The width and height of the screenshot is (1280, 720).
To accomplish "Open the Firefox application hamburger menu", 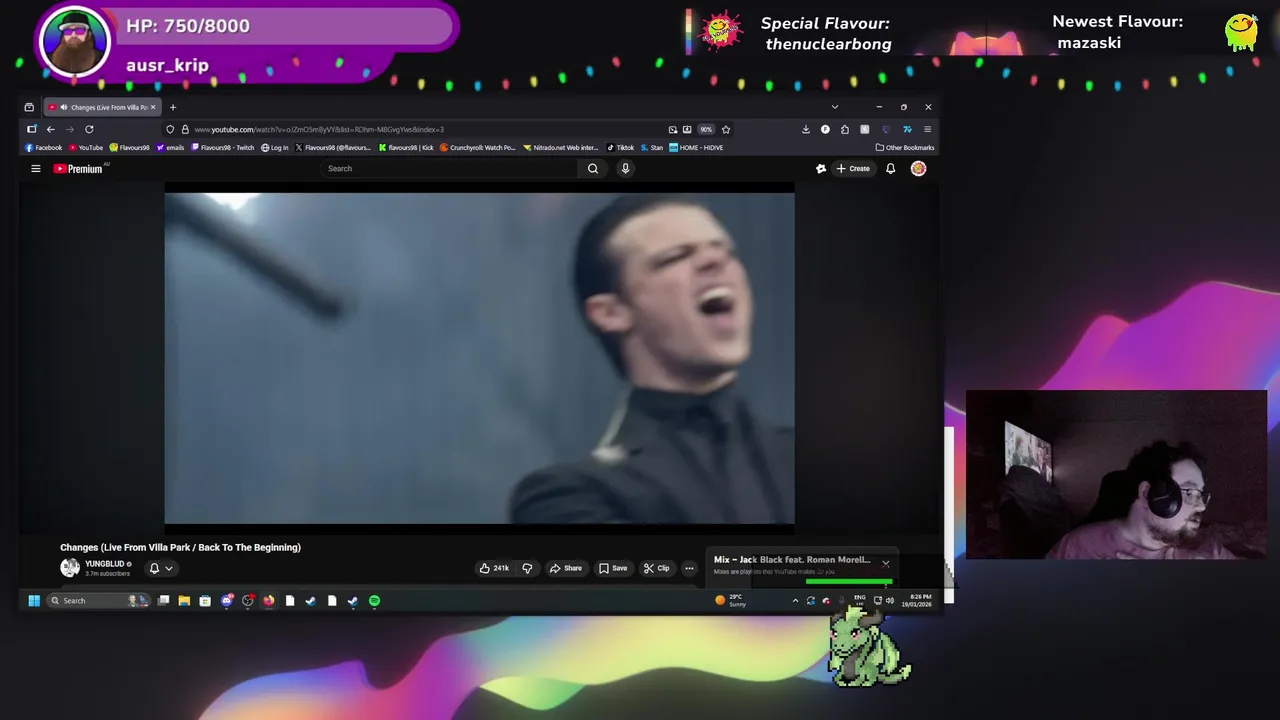I will pos(927,129).
